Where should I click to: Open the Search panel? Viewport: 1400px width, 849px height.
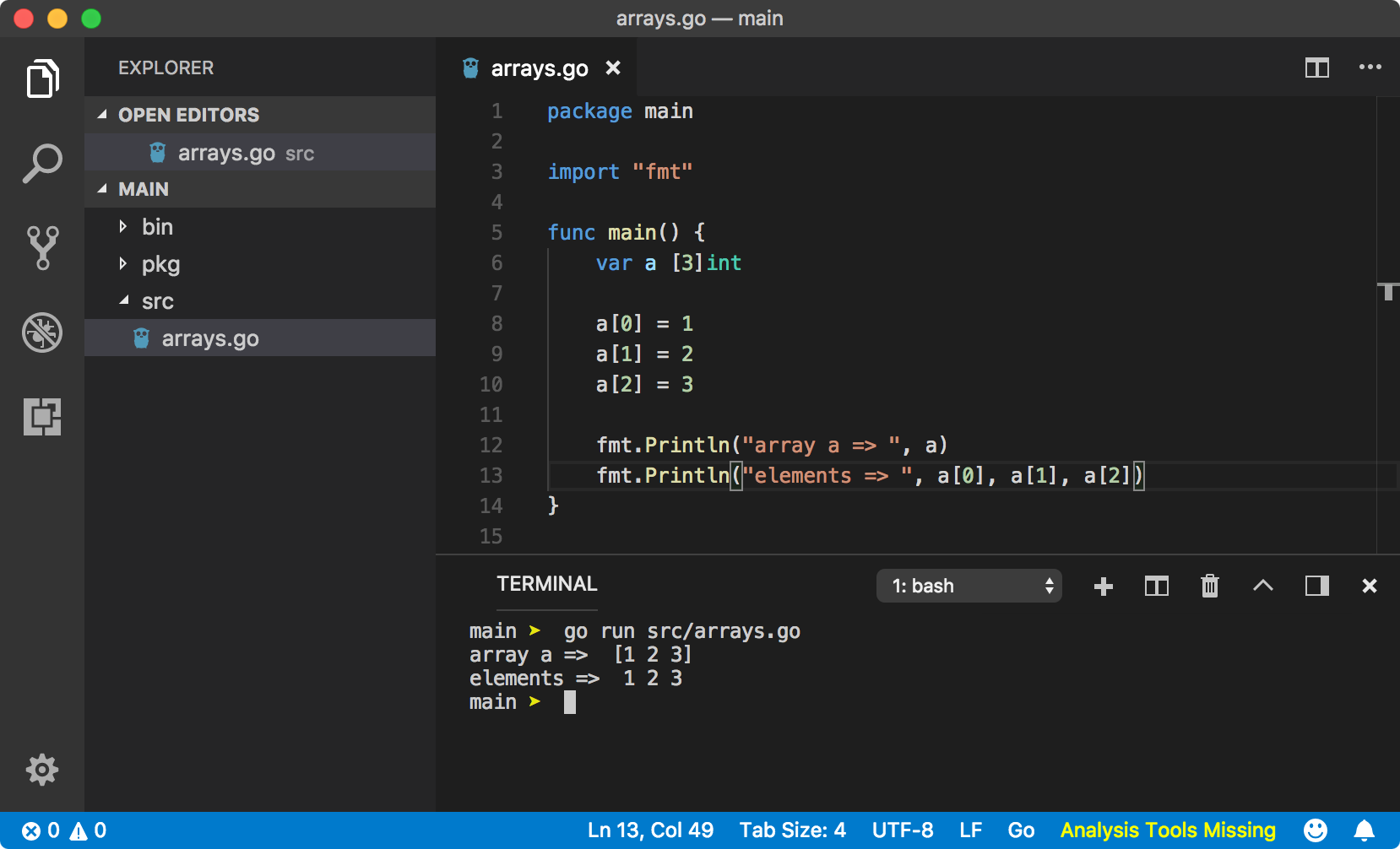coord(42,162)
